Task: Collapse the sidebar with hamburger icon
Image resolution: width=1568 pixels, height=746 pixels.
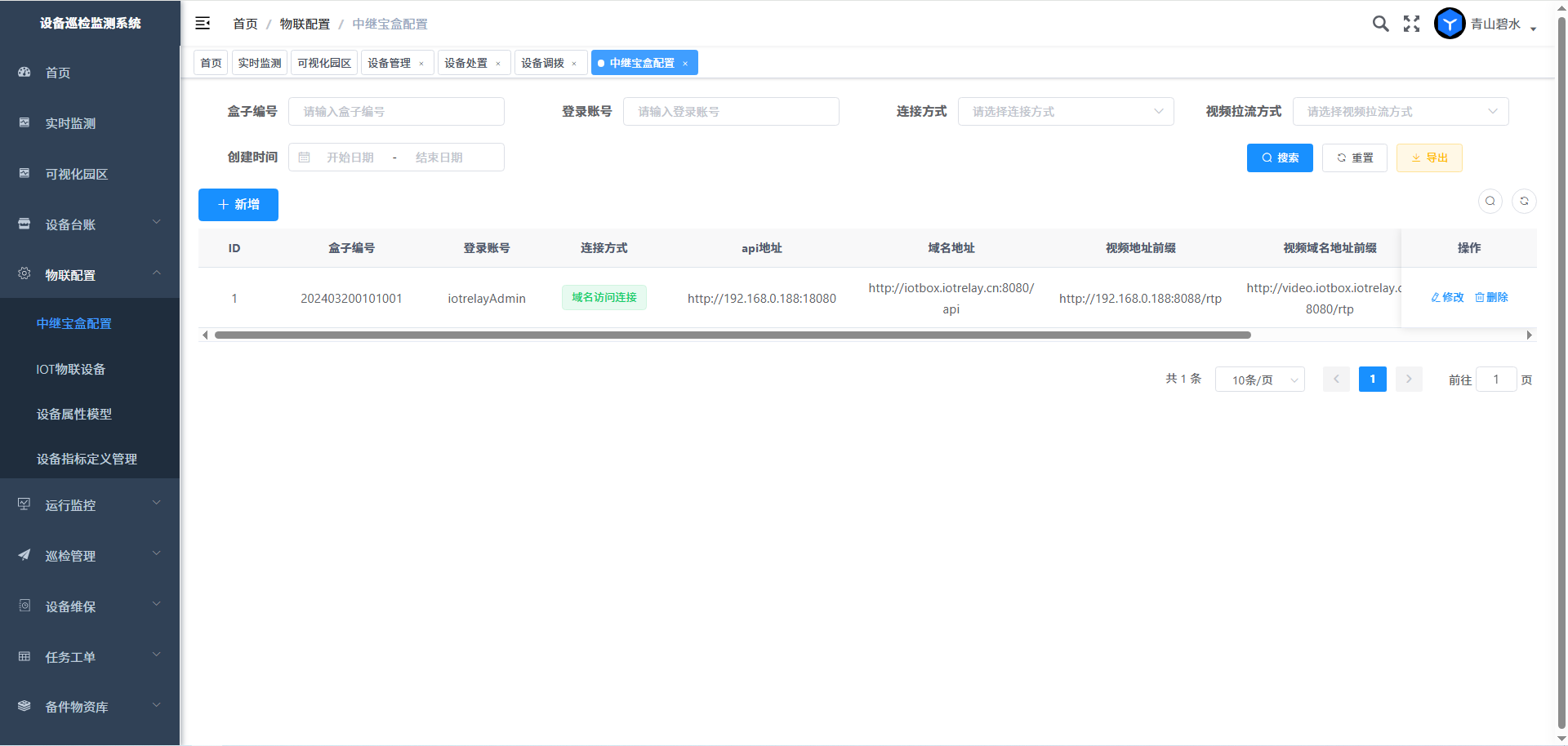Action: (x=203, y=24)
